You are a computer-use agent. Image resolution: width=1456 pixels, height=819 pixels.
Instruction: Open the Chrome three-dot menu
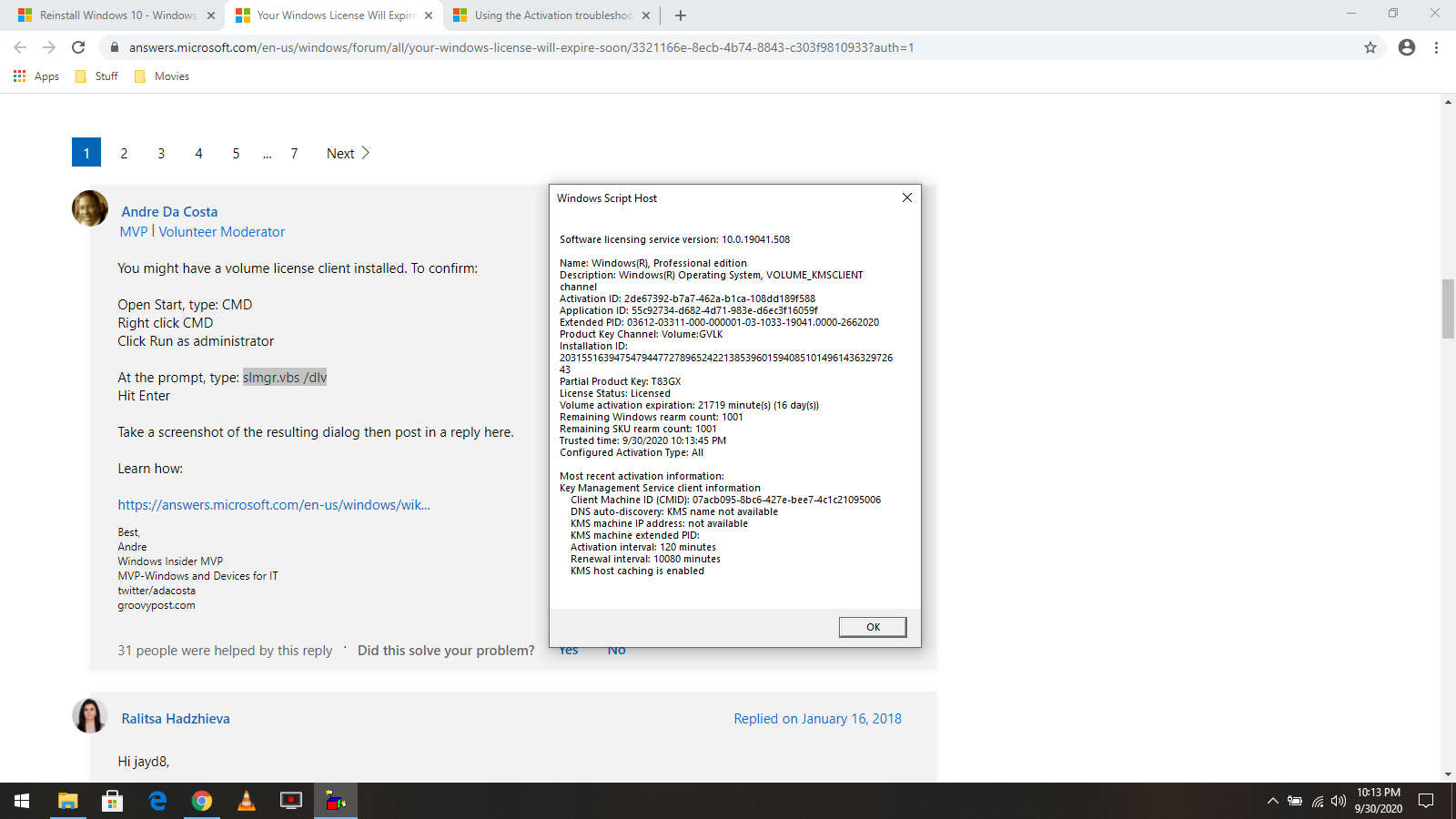coord(1436,47)
